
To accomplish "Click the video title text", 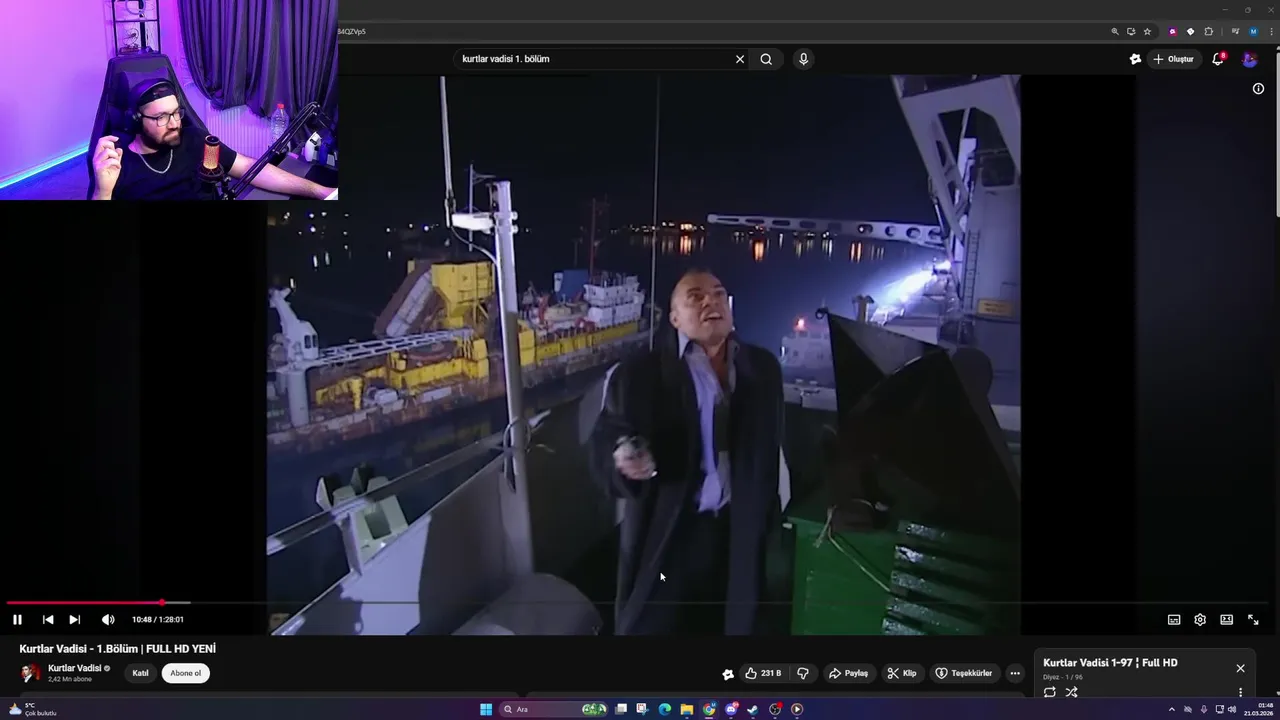I will click(x=118, y=649).
